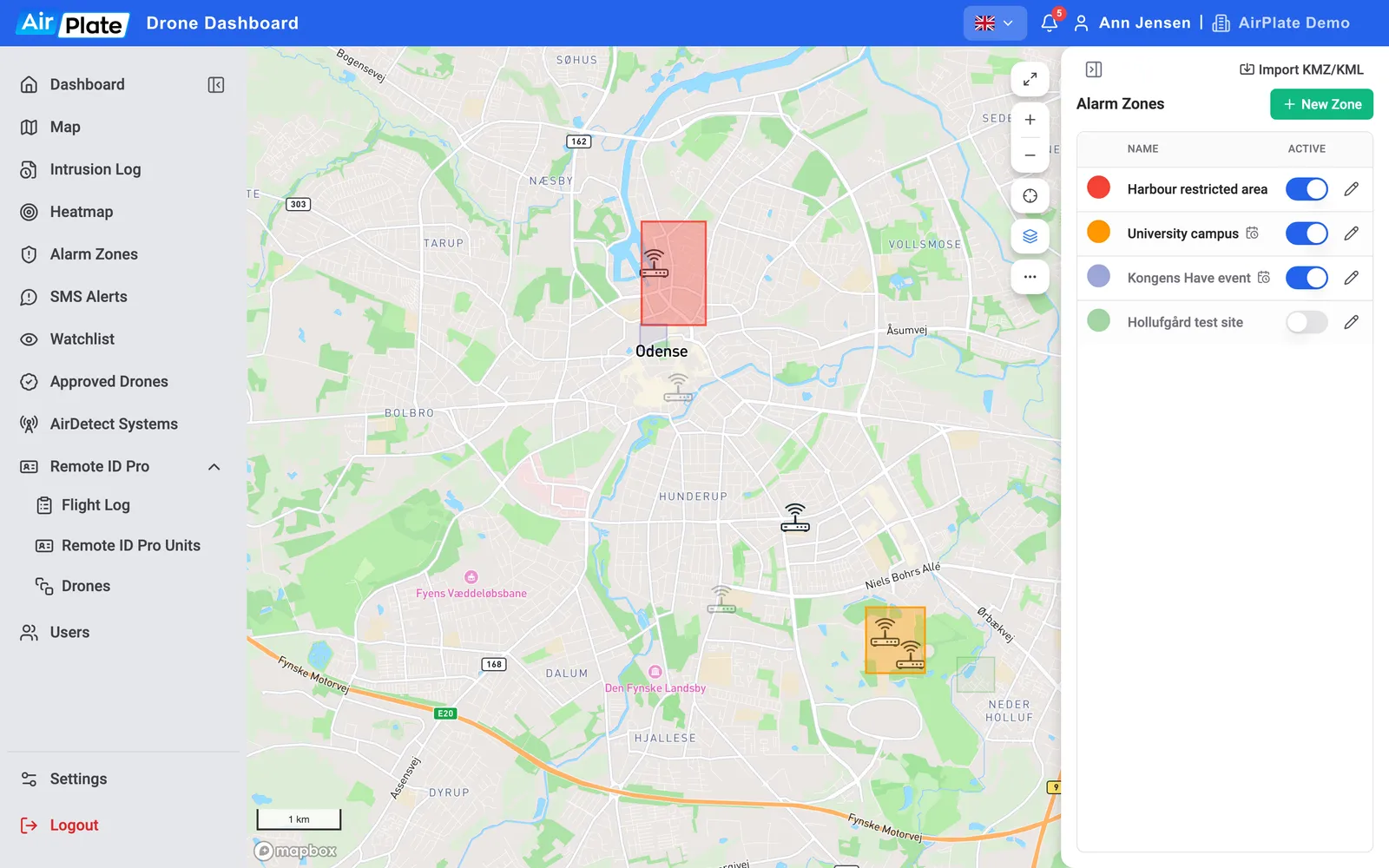Open Ann Jensen user profile
This screenshot has height=868, width=1389.
(1133, 23)
